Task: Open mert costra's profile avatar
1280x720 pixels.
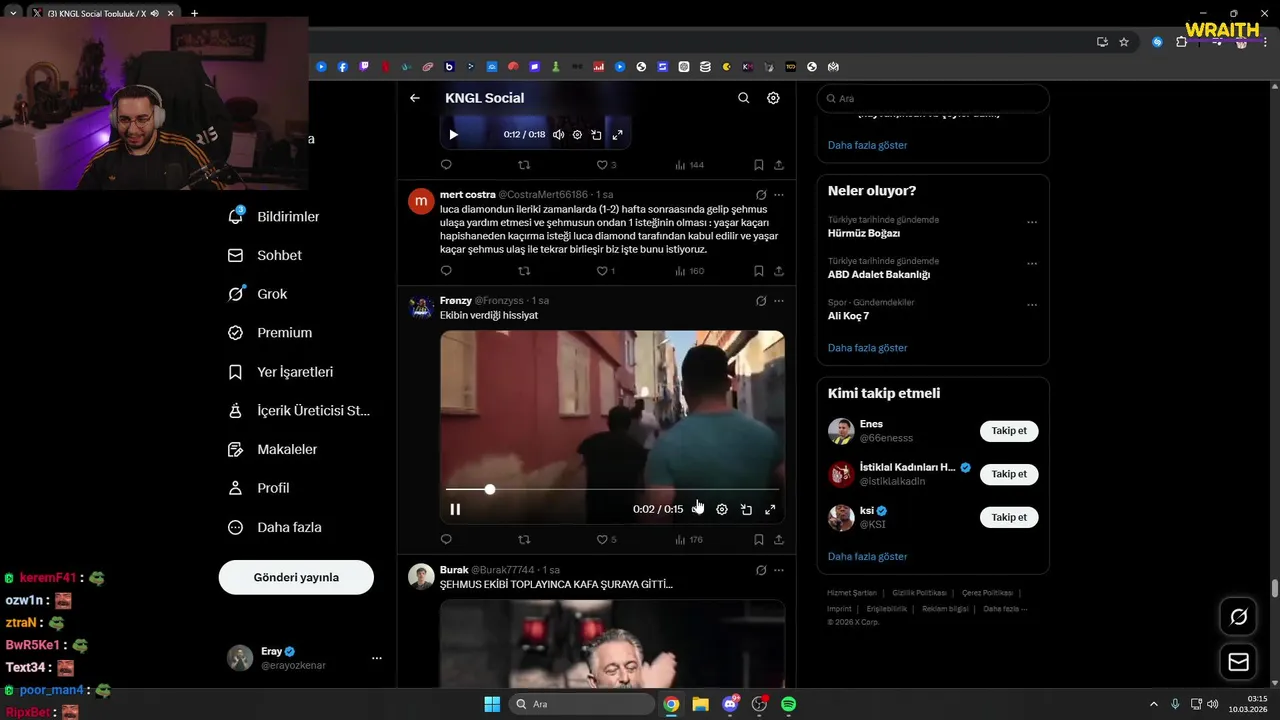Action: point(421,201)
